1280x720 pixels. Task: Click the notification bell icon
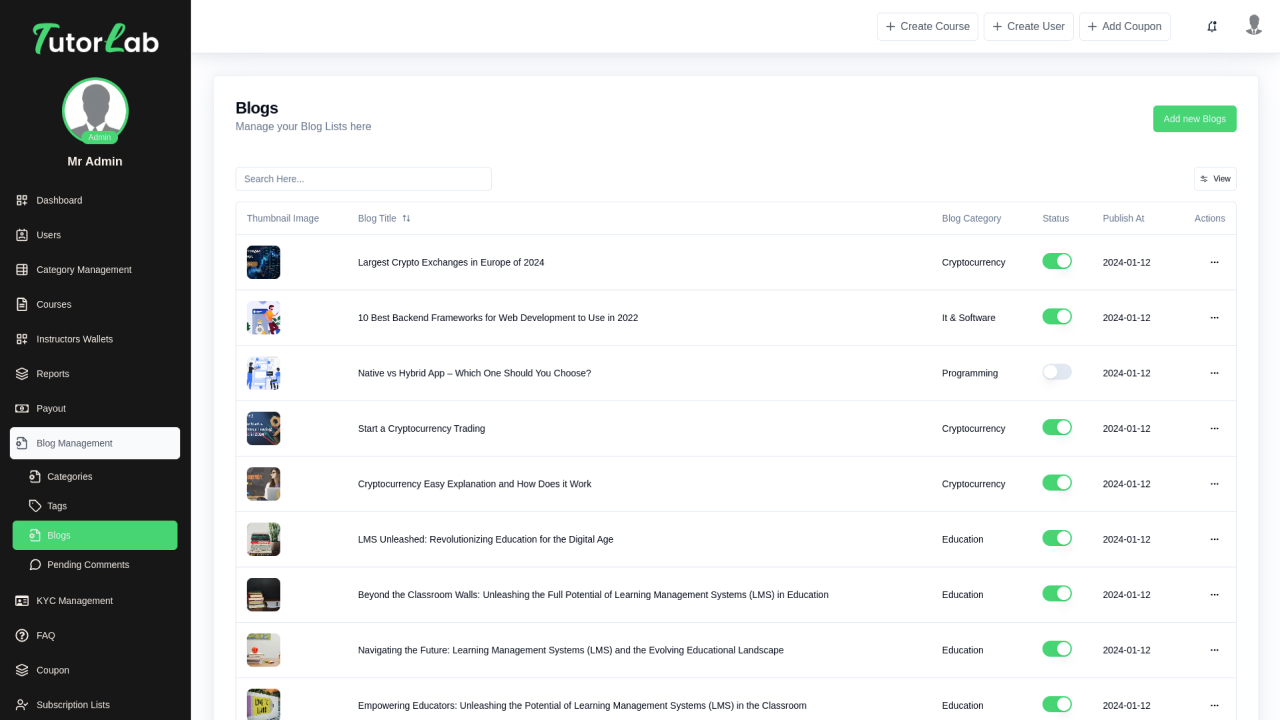pos(1212,26)
